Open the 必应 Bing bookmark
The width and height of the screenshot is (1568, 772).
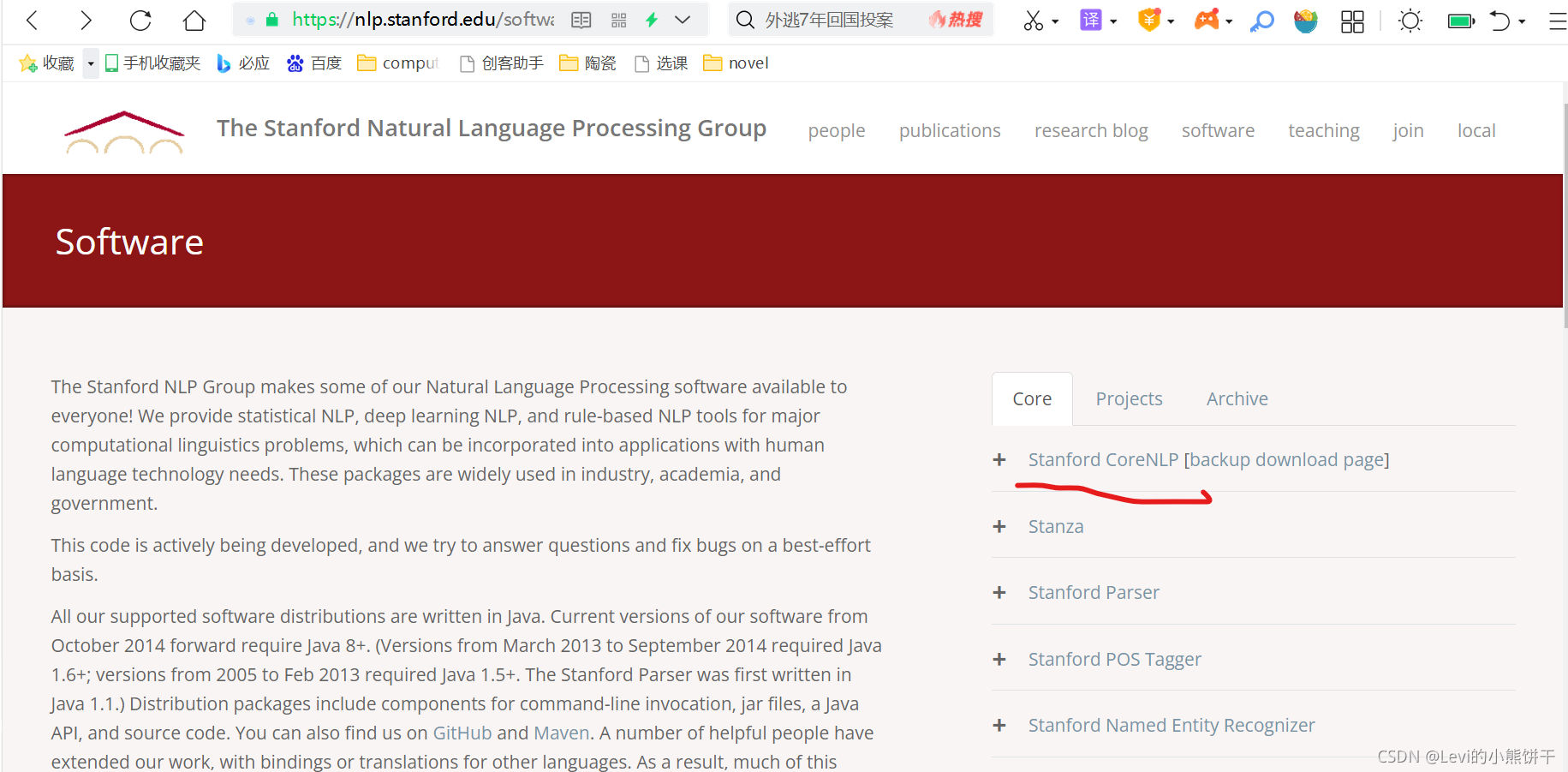point(243,63)
